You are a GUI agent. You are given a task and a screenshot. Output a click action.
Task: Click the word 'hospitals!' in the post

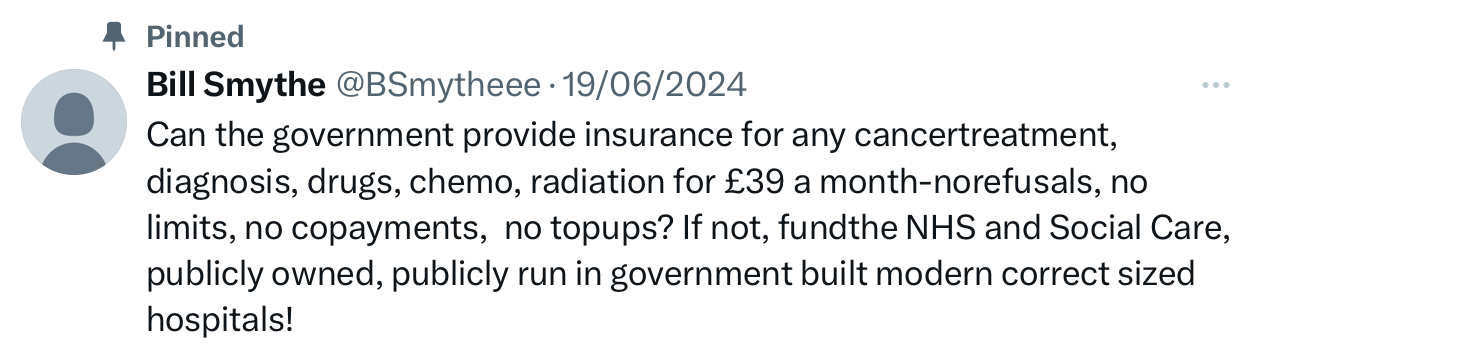pos(220,319)
